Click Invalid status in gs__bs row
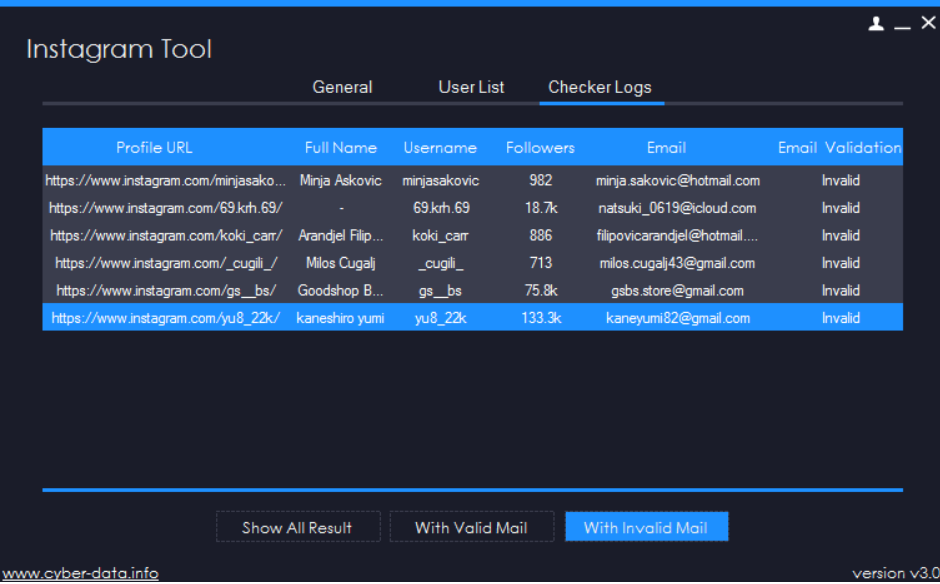Viewport: 940px width, 584px height. (840, 291)
